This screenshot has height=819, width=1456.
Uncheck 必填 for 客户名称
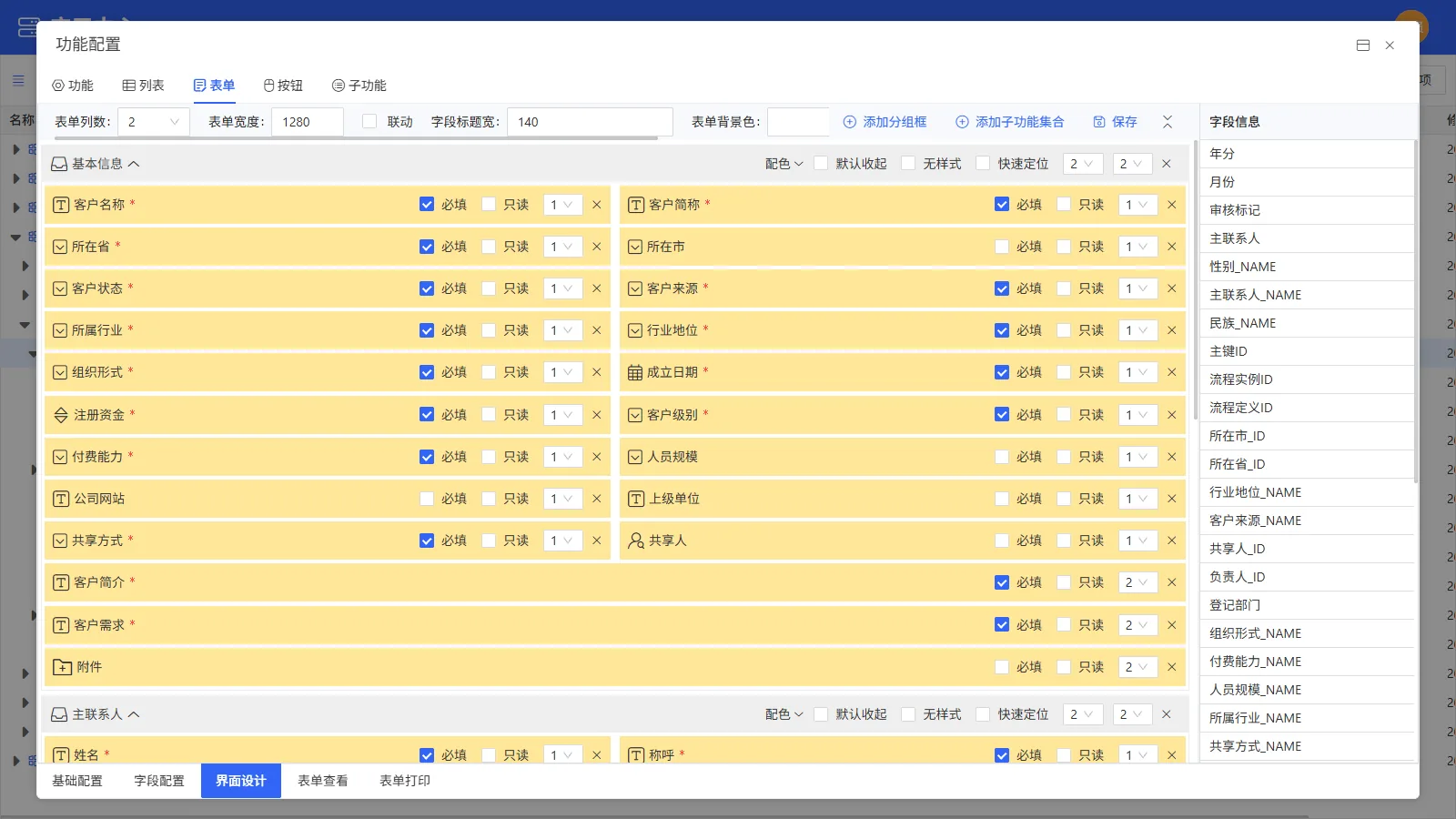point(427,205)
